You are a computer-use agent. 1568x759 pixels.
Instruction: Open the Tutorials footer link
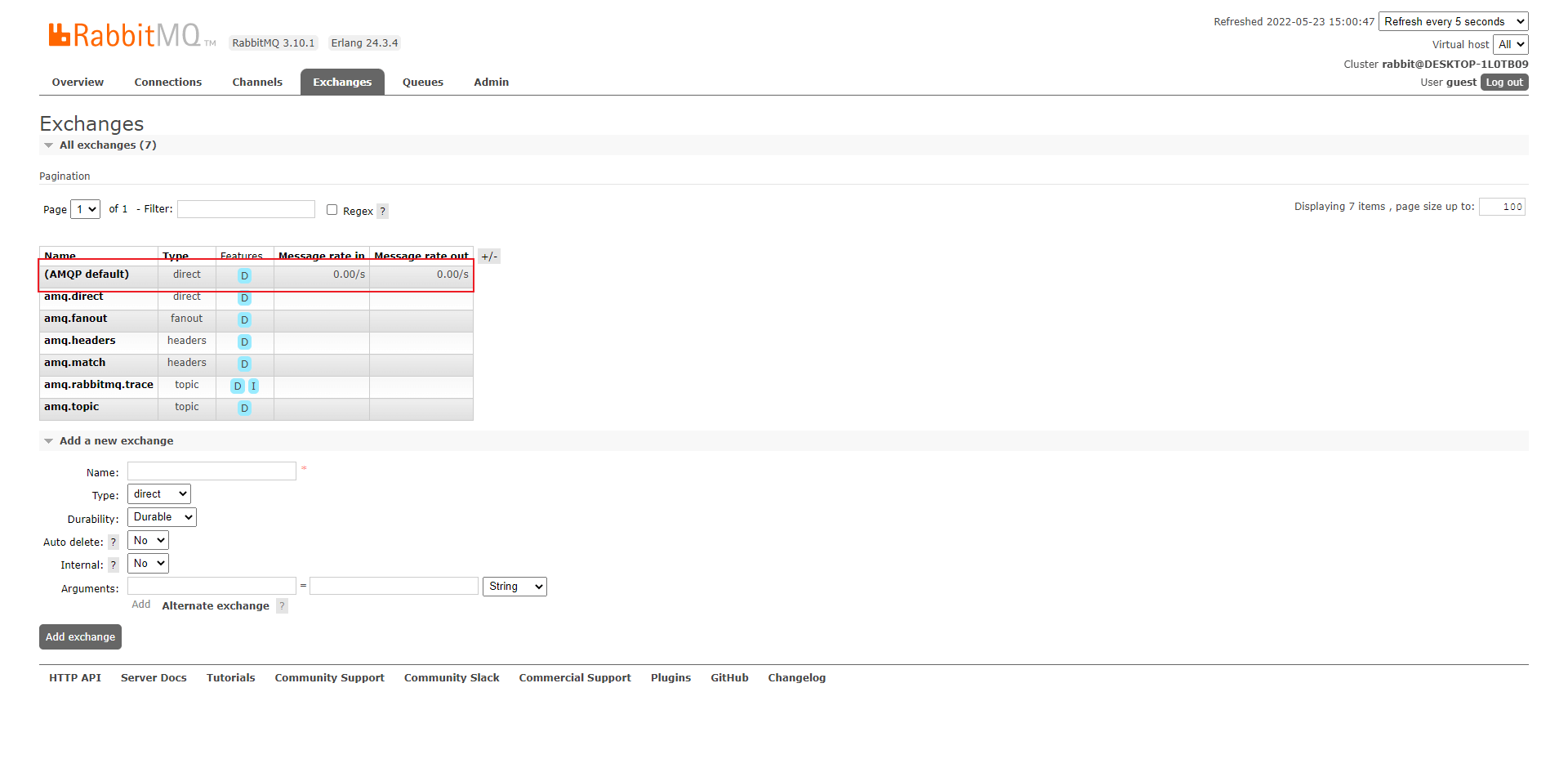coord(230,677)
